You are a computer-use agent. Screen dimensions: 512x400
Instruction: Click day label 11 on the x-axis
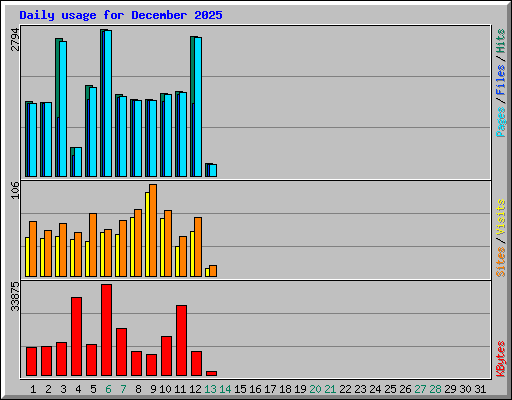coord(180,389)
